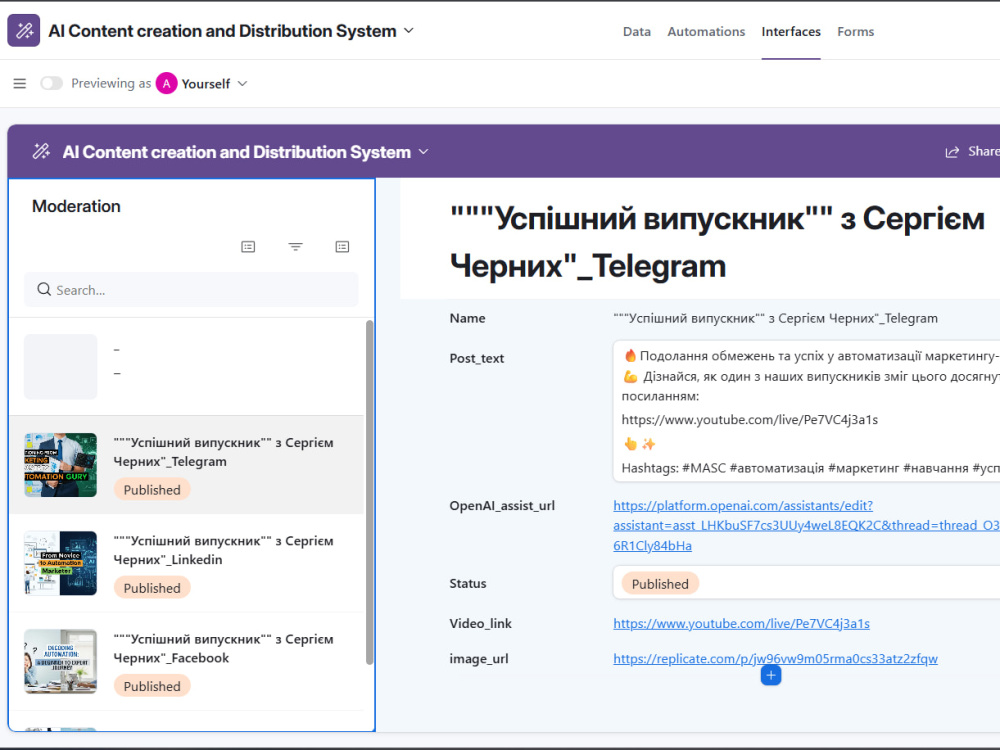Click the Moderation heading

76,206
